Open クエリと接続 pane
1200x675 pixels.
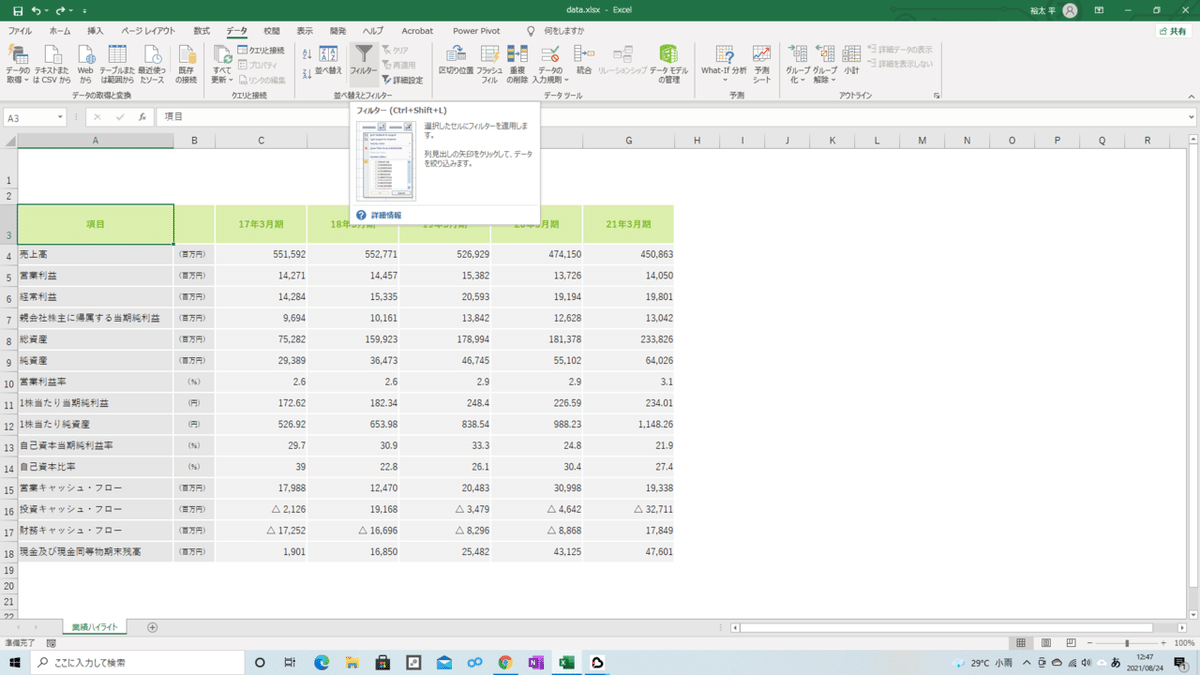[x=260, y=50]
